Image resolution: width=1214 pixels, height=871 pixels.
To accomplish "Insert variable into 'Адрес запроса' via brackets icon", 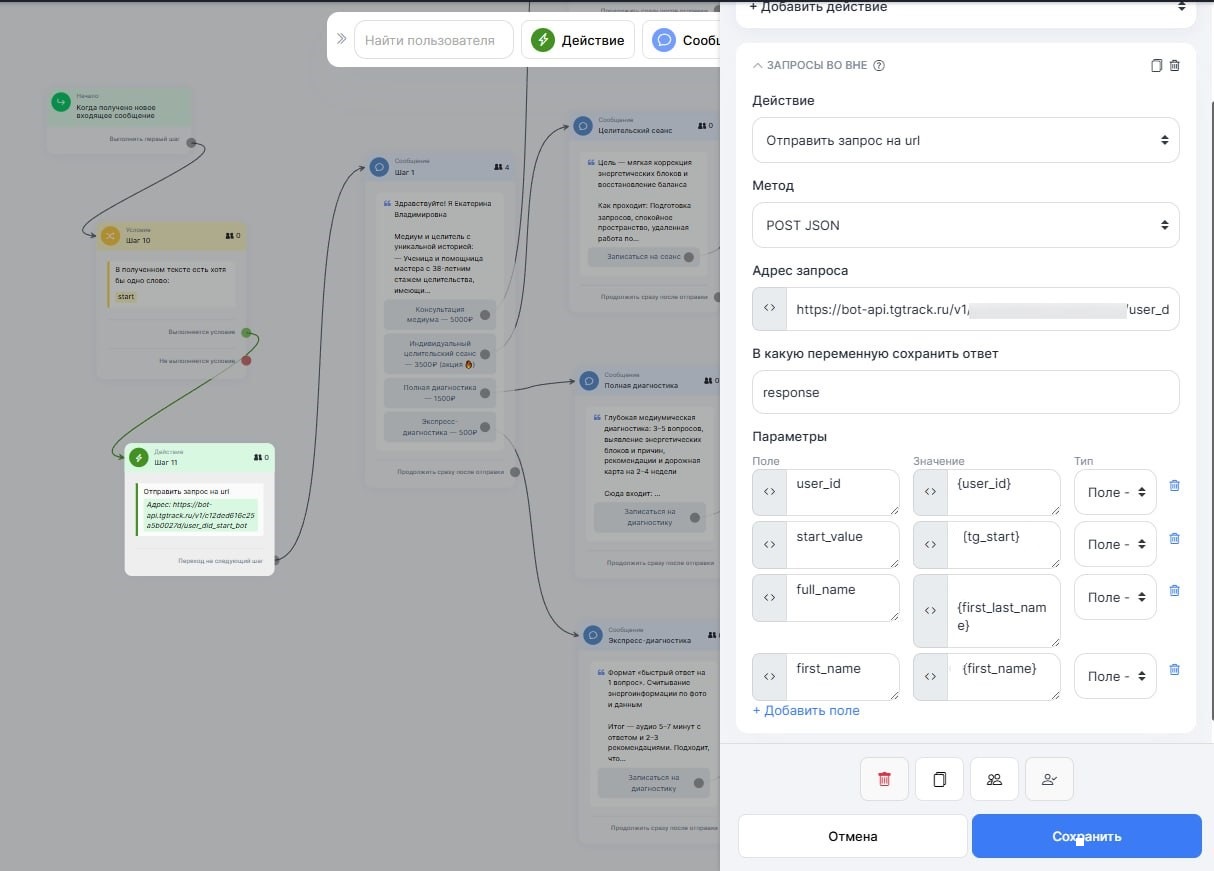I will 769,309.
